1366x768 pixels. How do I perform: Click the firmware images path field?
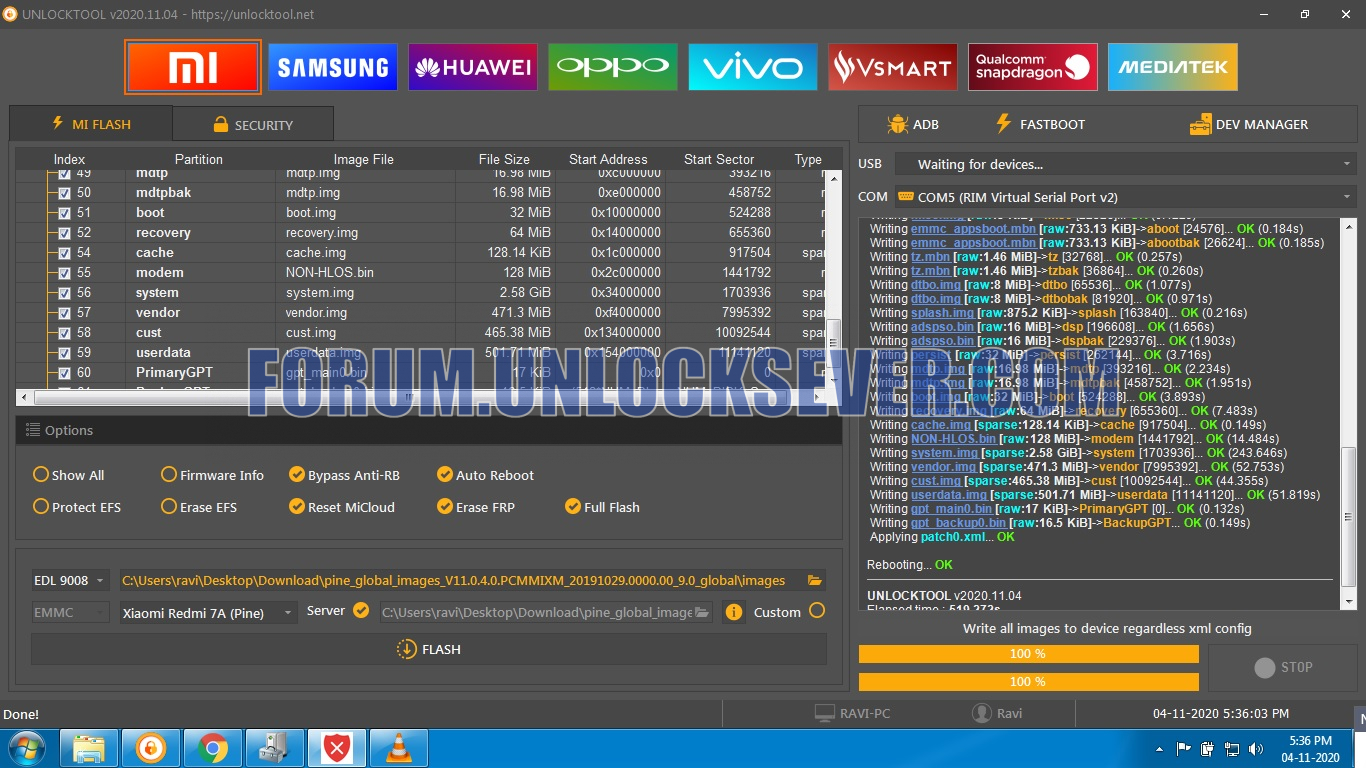click(462, 580)
